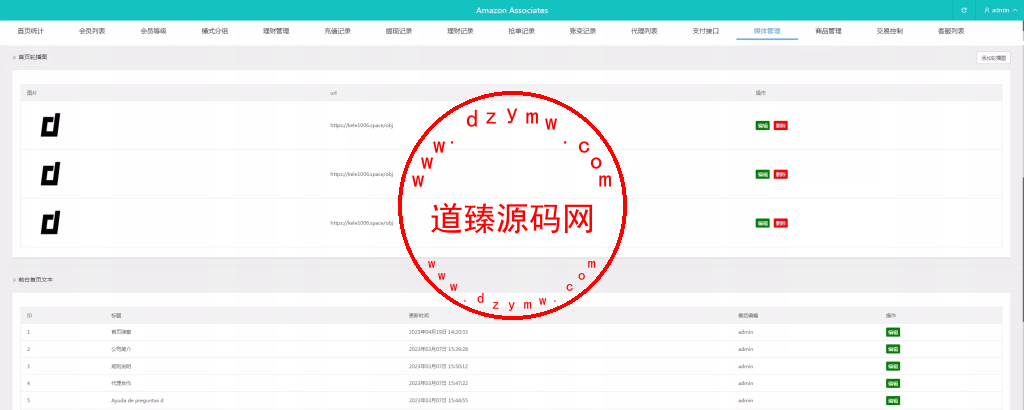1024x410 pixels.
Task: Open the 理财记录 tab
Action: click(460, 31)
